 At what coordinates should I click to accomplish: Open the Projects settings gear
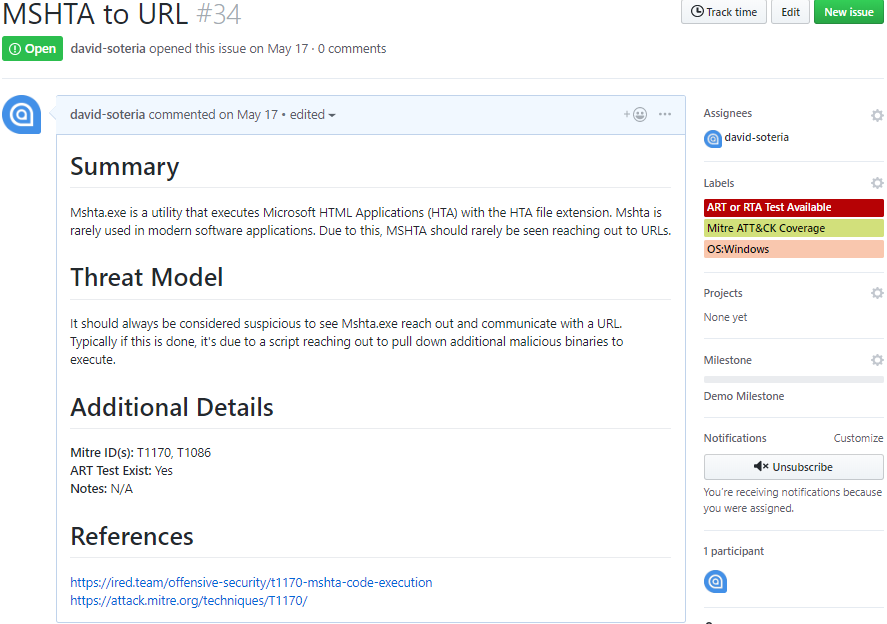[877, 293]
